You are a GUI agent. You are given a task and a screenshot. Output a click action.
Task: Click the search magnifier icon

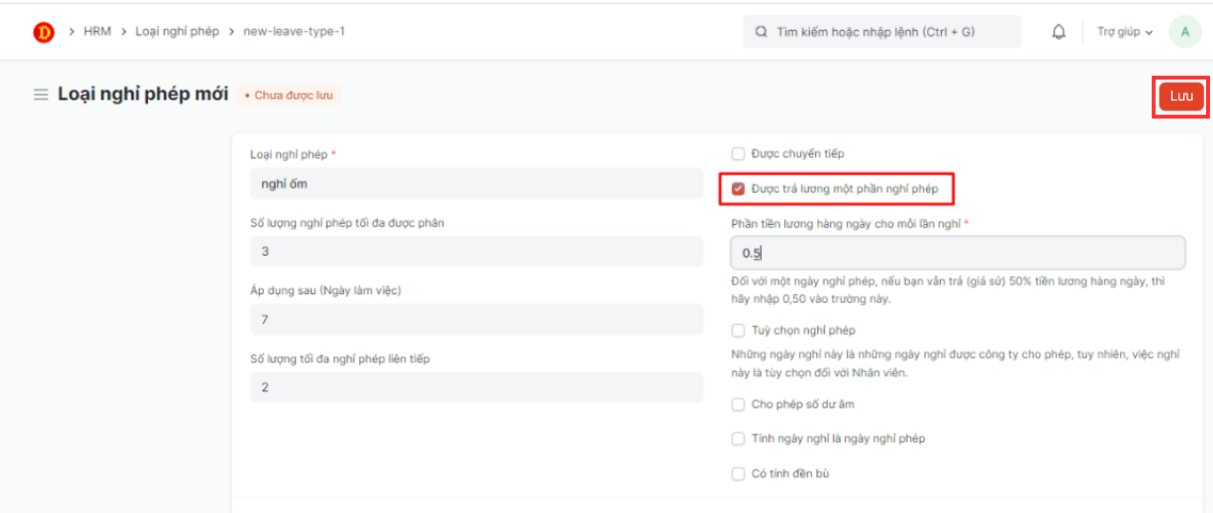[762, 32]
